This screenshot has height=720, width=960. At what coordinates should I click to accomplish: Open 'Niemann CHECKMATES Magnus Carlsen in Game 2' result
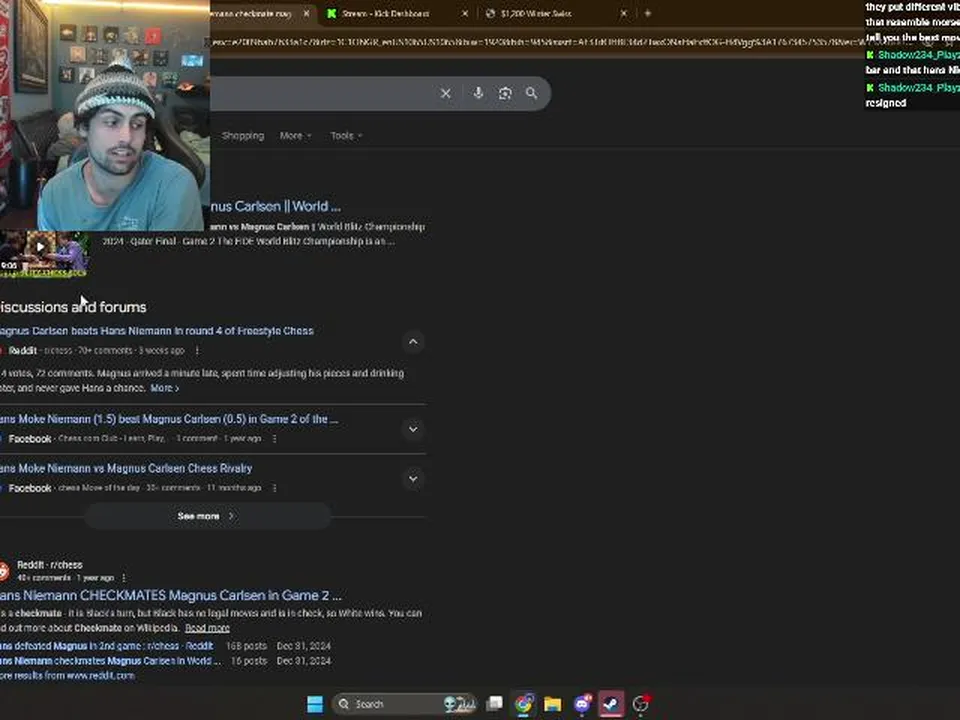coord(171,595)
